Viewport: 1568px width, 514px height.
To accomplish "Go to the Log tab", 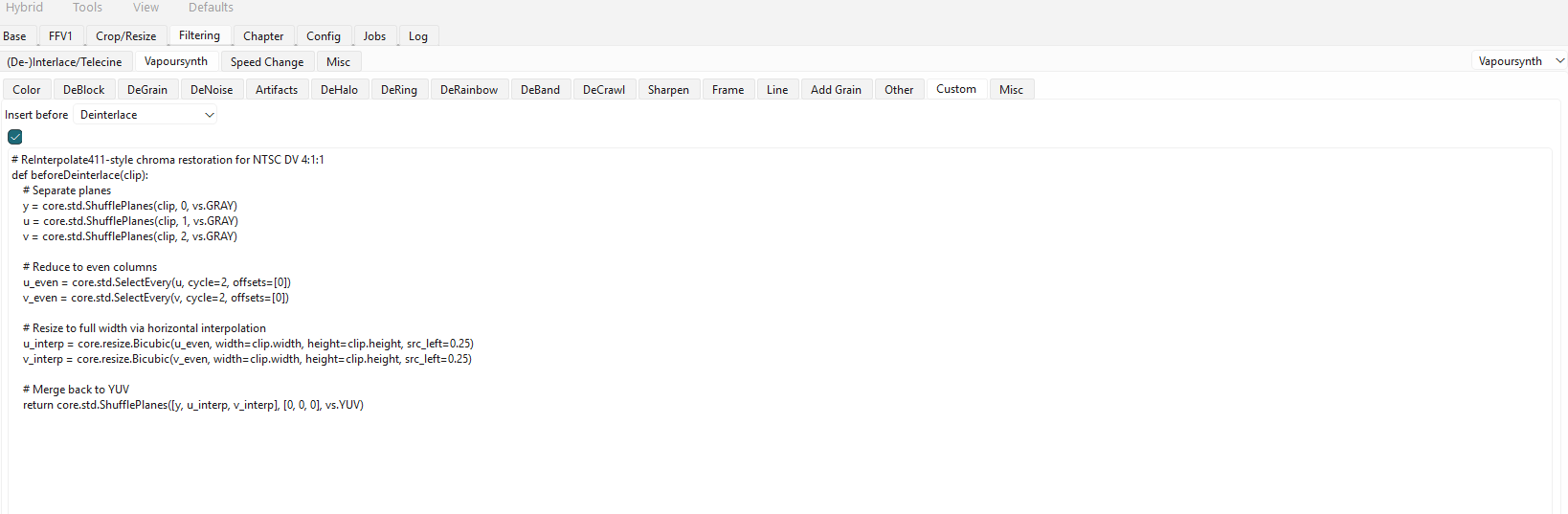I will tap(418, 36).
